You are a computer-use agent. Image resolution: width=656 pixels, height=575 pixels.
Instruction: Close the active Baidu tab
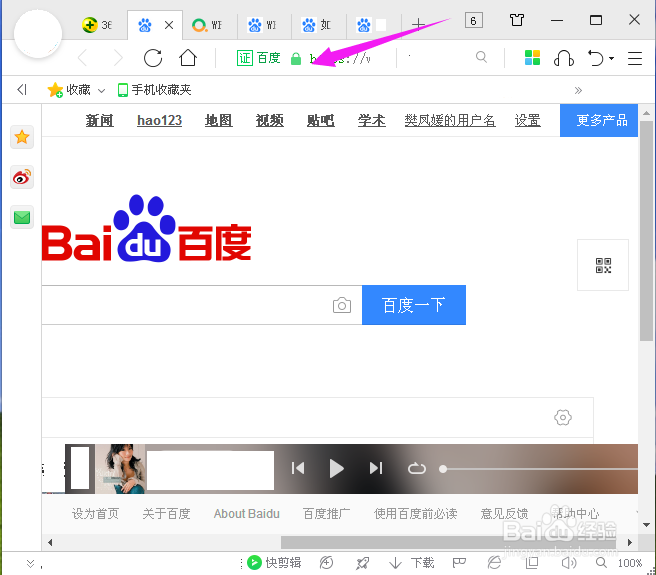tap(169, 25)
